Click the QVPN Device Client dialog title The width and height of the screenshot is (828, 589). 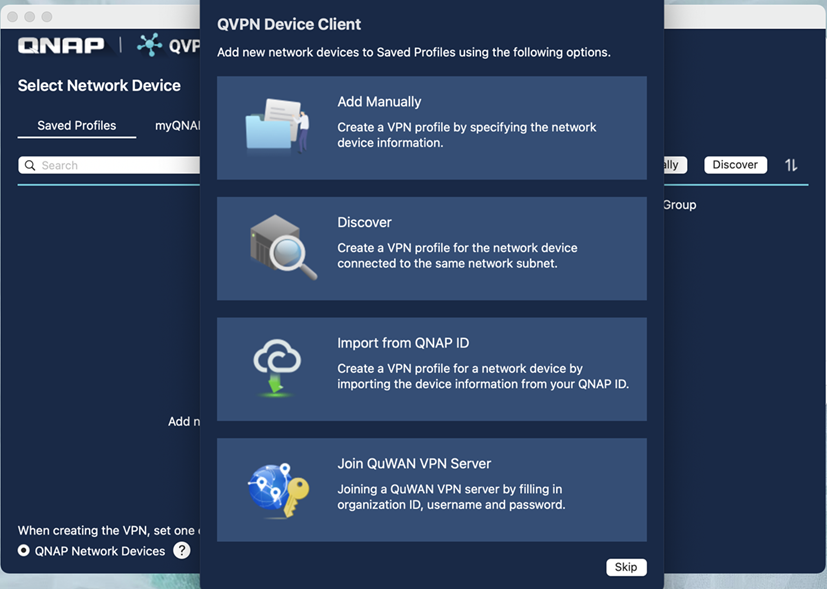(x=289, y=24)
